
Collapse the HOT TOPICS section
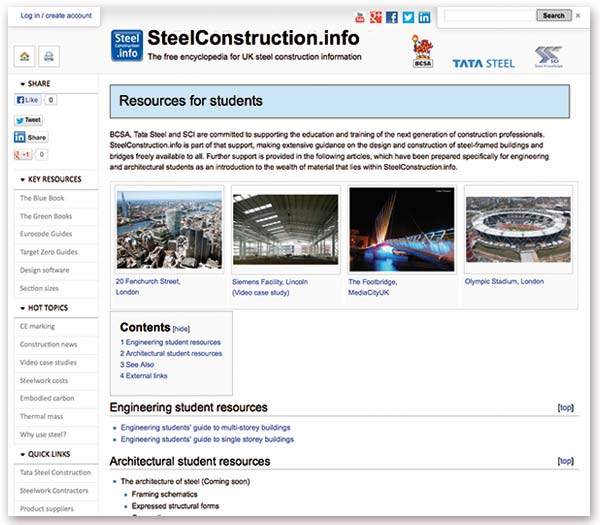click(x=23, y=307)
